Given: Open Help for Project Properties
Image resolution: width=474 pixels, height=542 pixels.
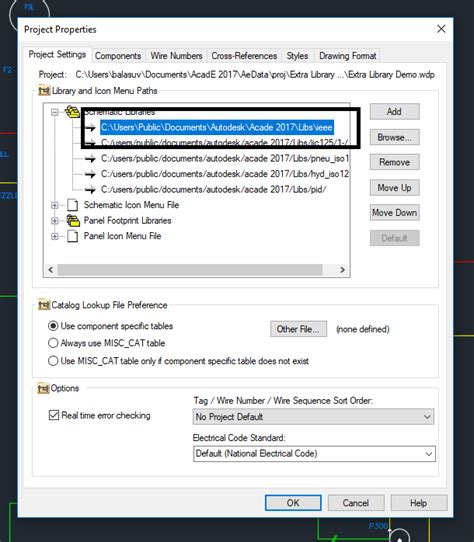Looking at the screenshot, I should pyautogui.click(x=419, y=503).
